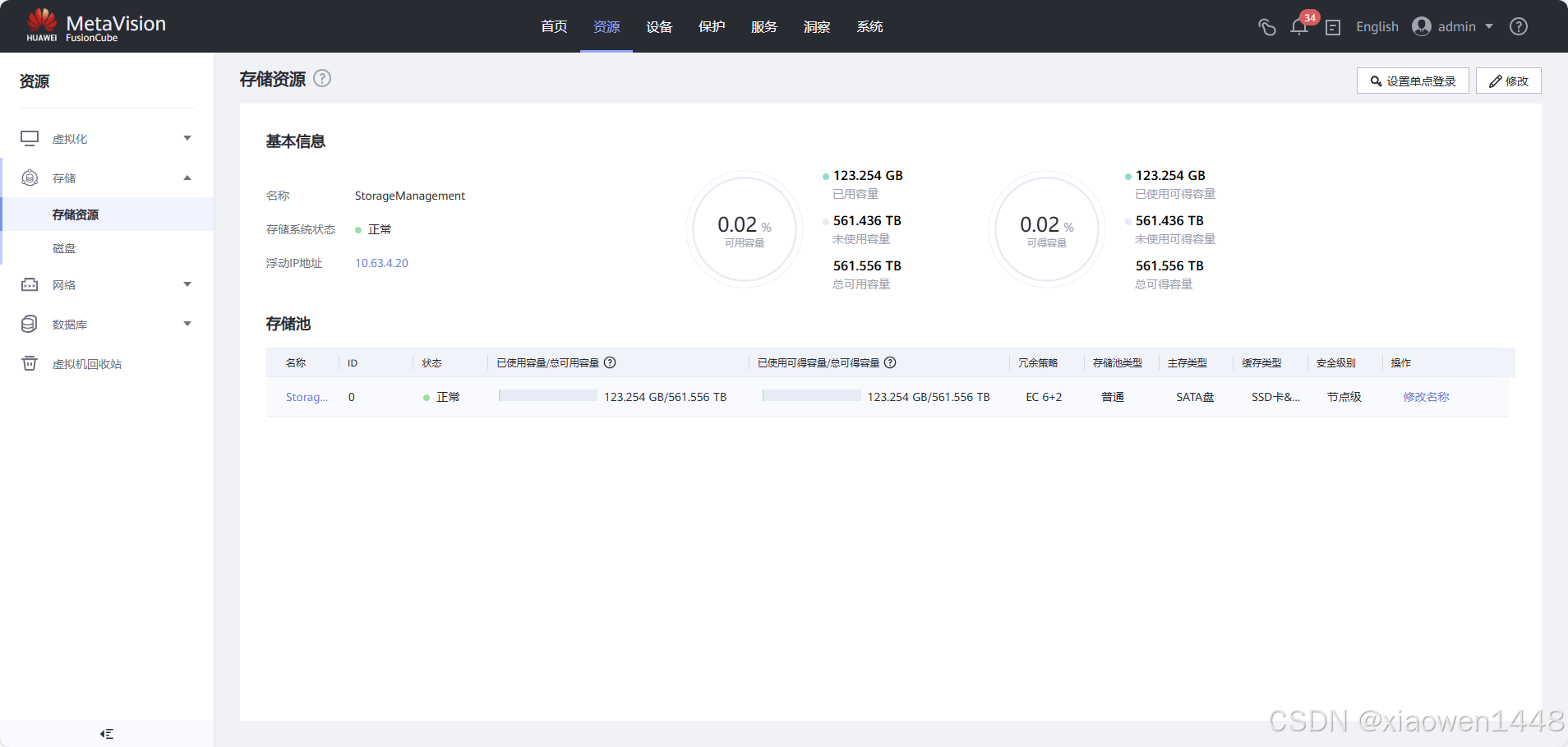Open the admin account dropdown arrow
Viewport: 1568px width, 747px height.
tap(1489, 26)
